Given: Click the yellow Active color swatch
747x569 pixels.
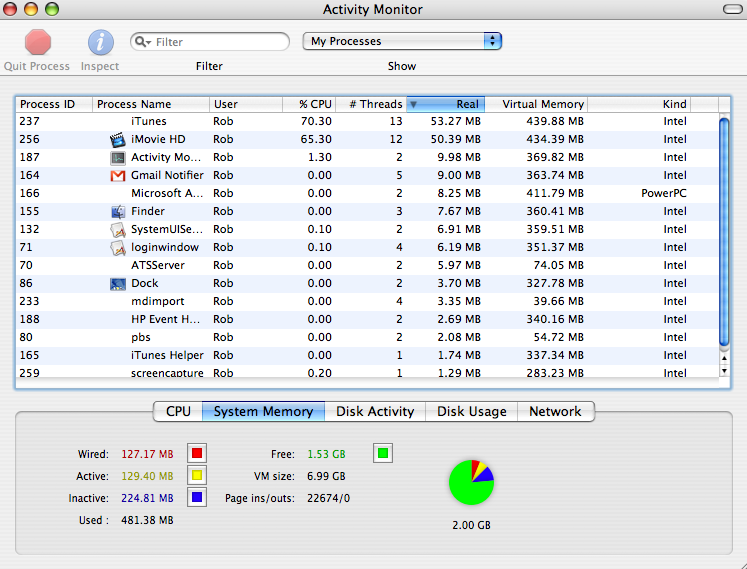Looking at the screenshot, I should point(197,475).
